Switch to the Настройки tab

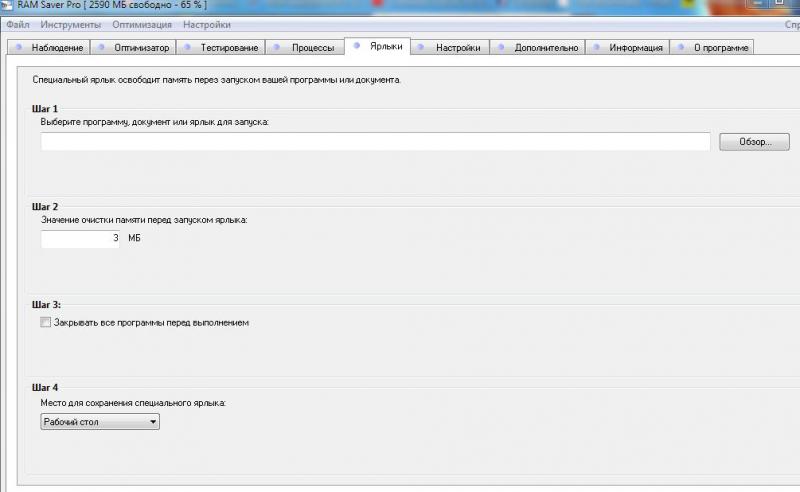[x=450, y=47]
